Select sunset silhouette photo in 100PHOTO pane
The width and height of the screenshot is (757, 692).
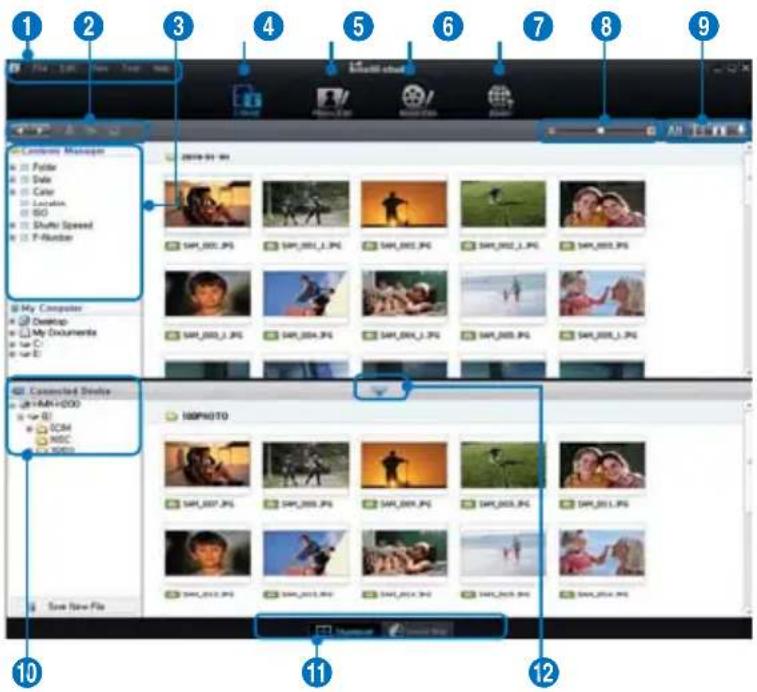coord(404,465)
